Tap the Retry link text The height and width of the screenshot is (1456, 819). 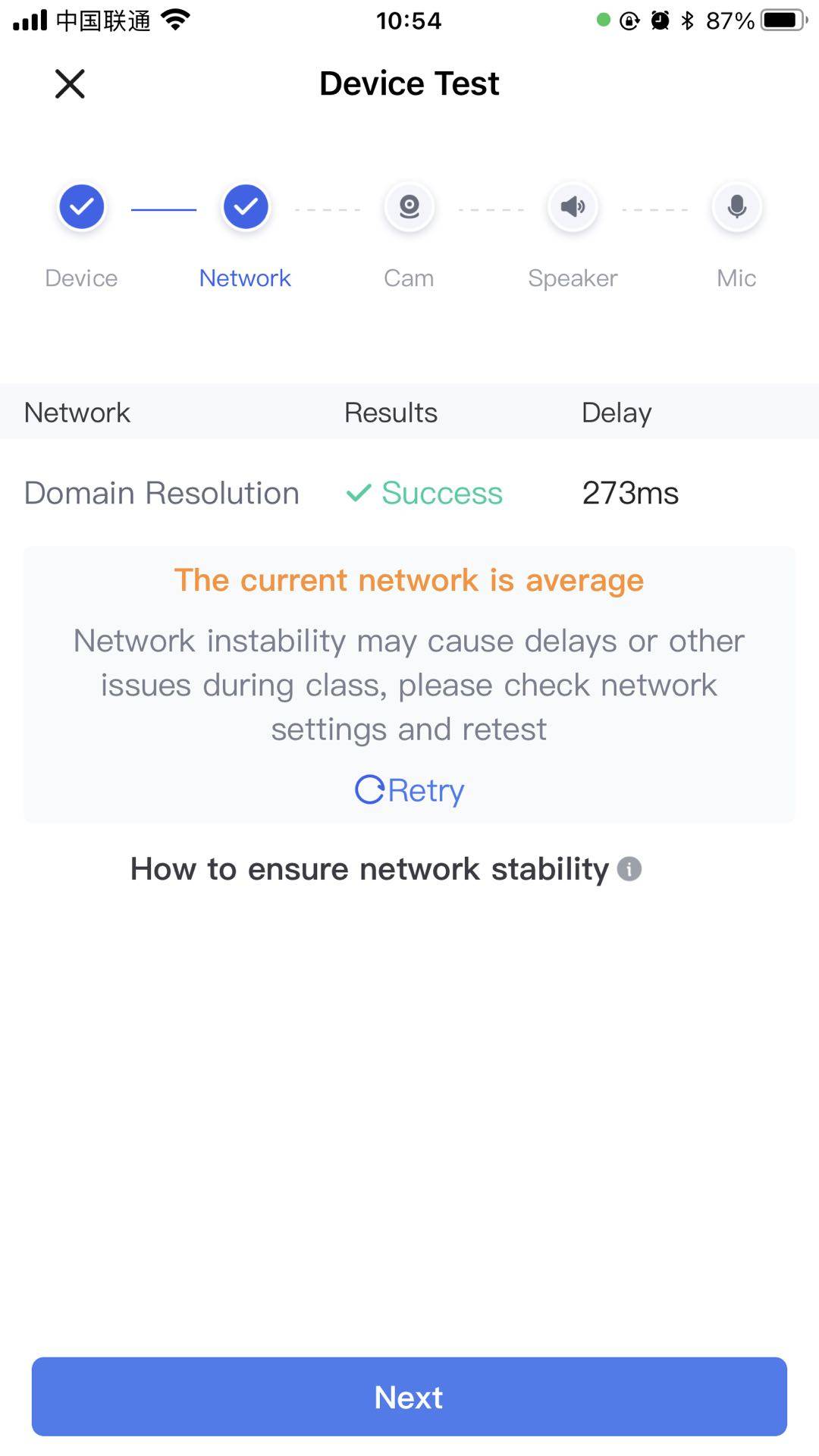[426, 791]
